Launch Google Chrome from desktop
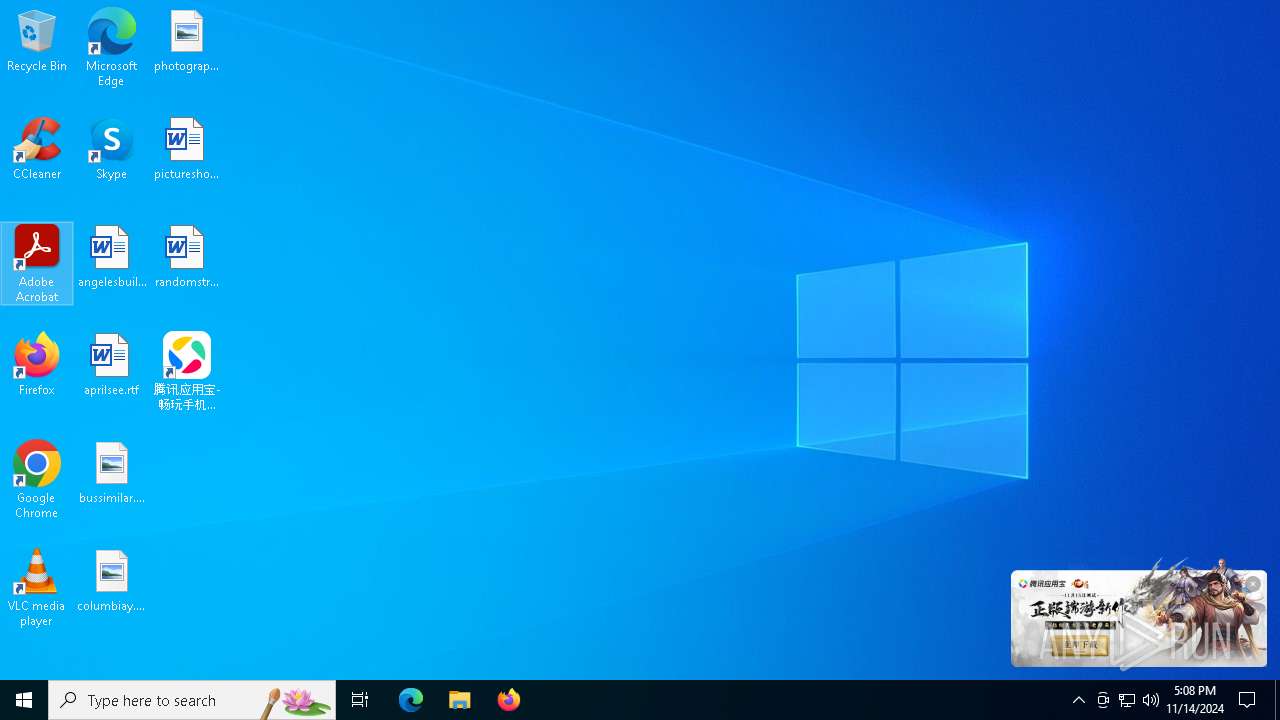The image size is (1280, 720). tap(37, 480)
